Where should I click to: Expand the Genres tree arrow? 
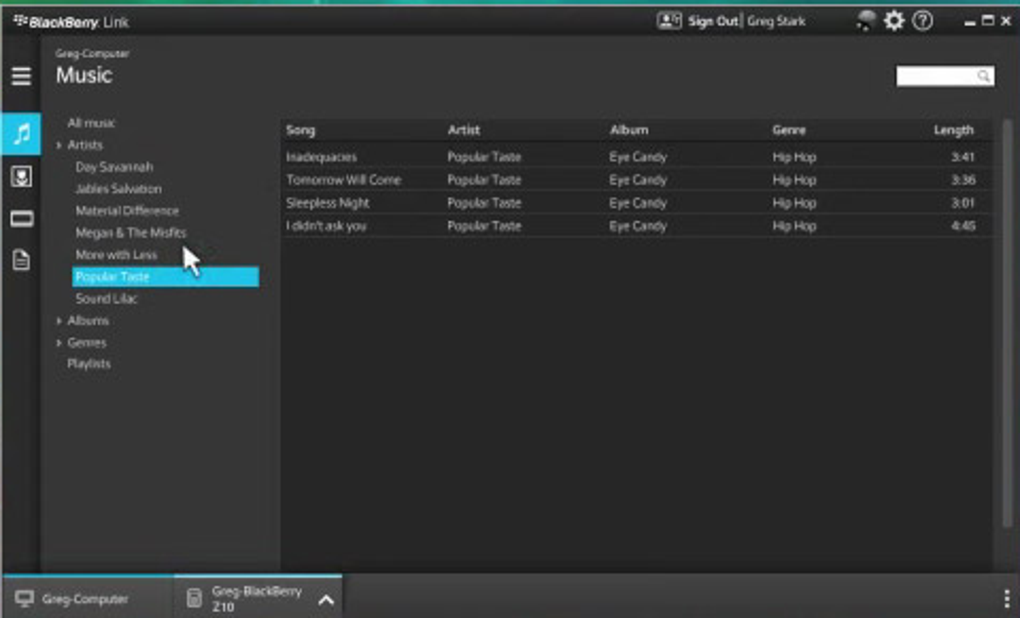click(x=59, y=343)
